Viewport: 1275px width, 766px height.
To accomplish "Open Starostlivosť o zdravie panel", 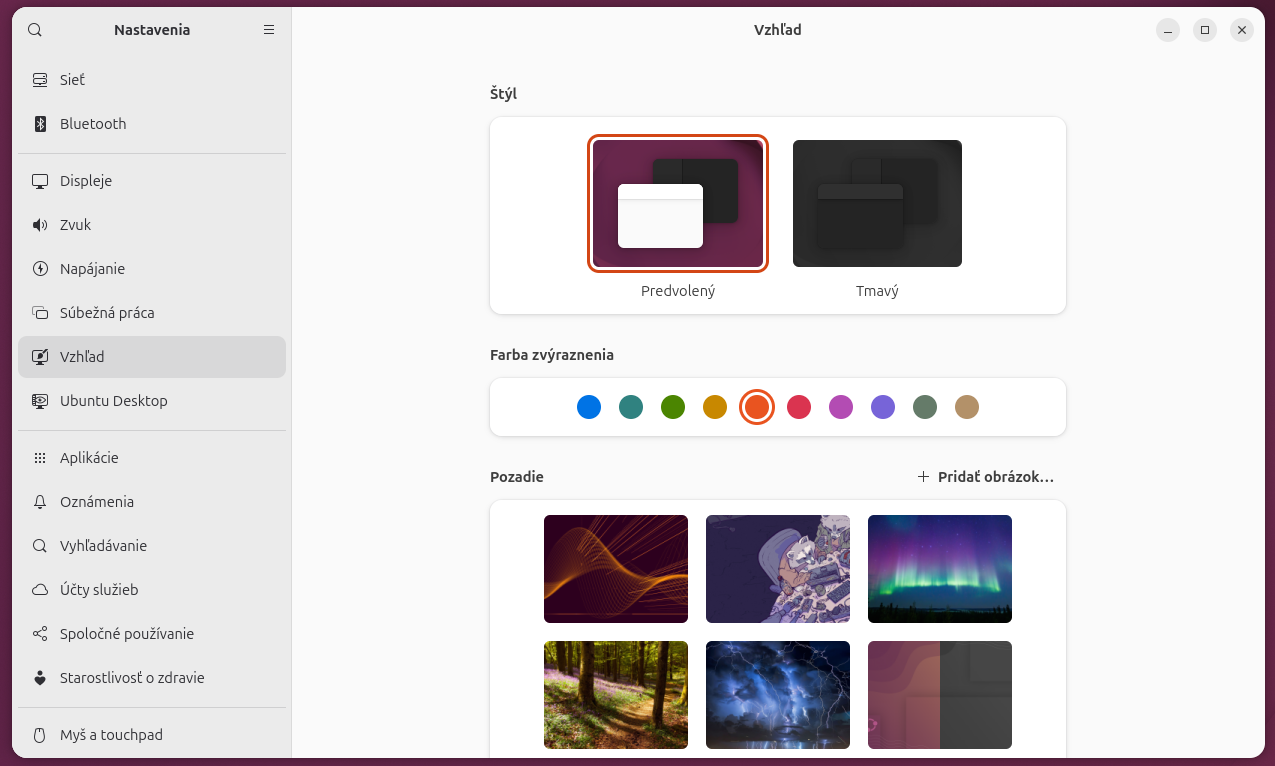I will pos(152,678).
